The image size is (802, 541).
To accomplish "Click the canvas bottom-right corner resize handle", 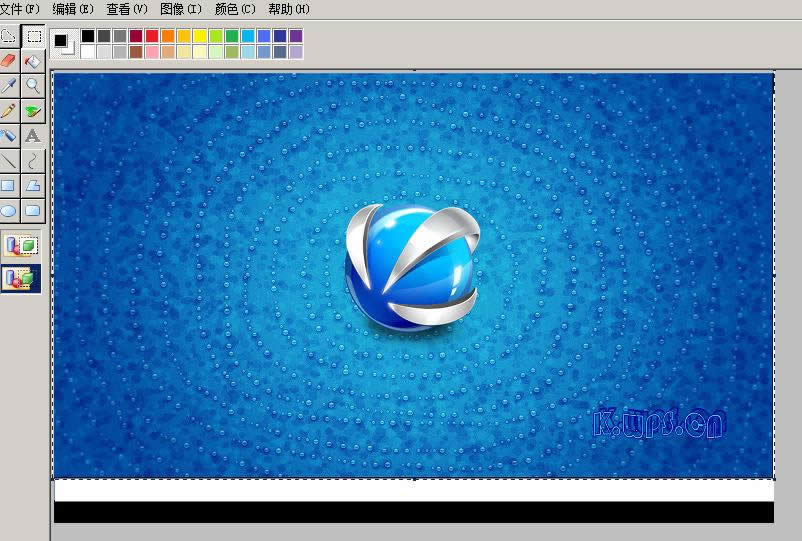I will coord(774,479).
